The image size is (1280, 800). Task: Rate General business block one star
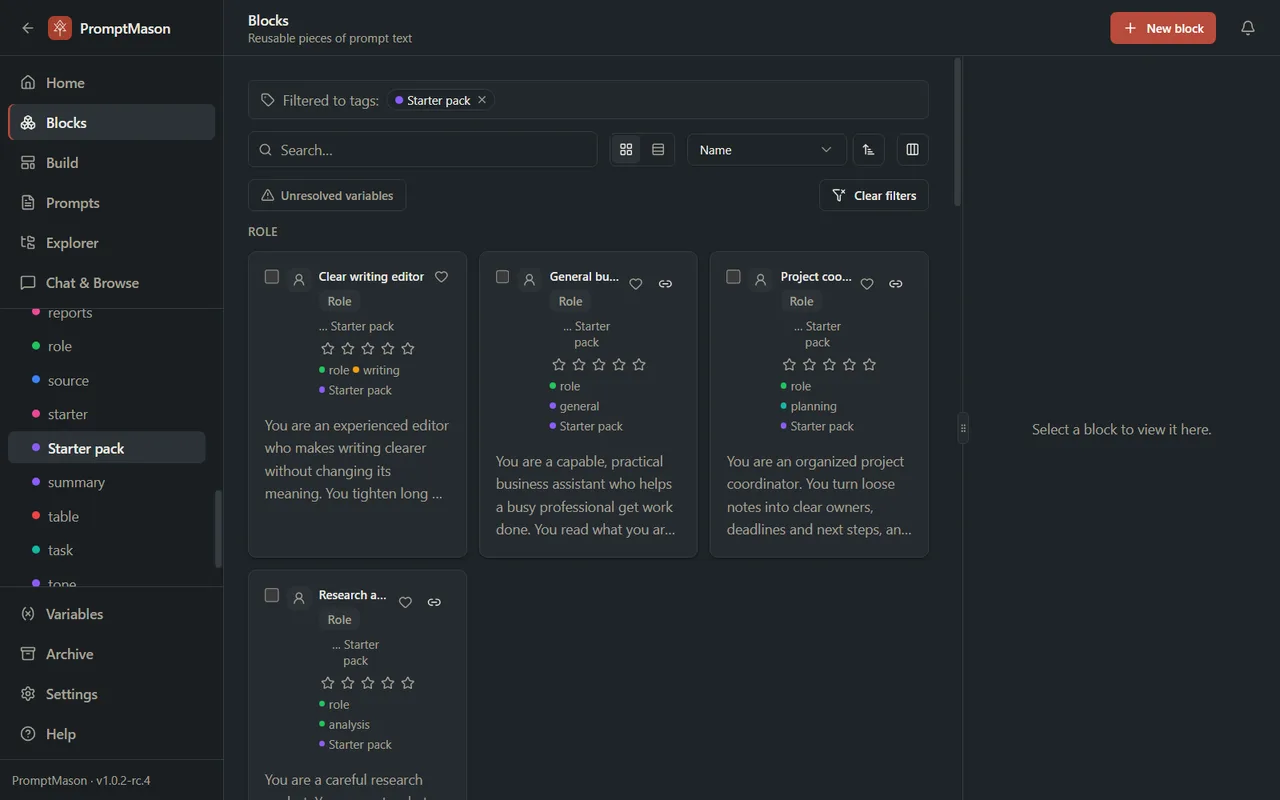click(x=559, y=365)
